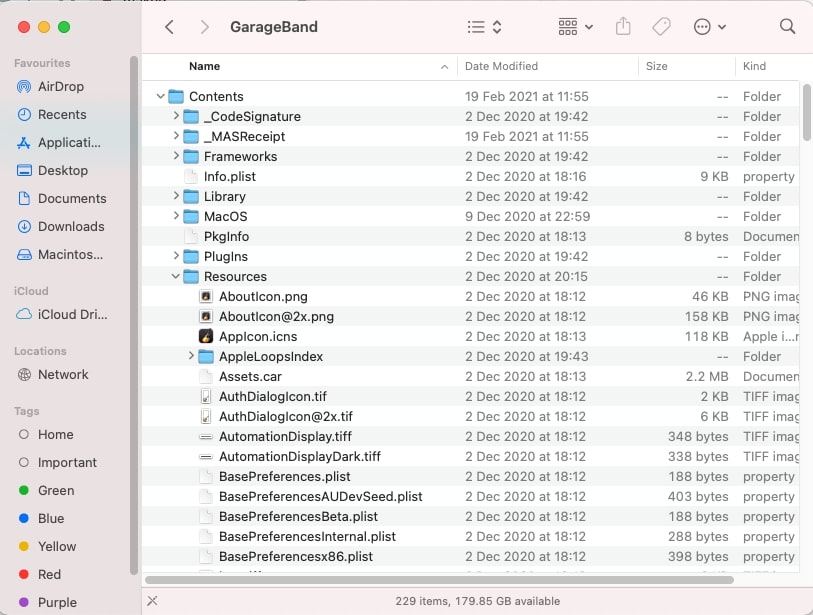Select the Library folder name

click(225, 197)
